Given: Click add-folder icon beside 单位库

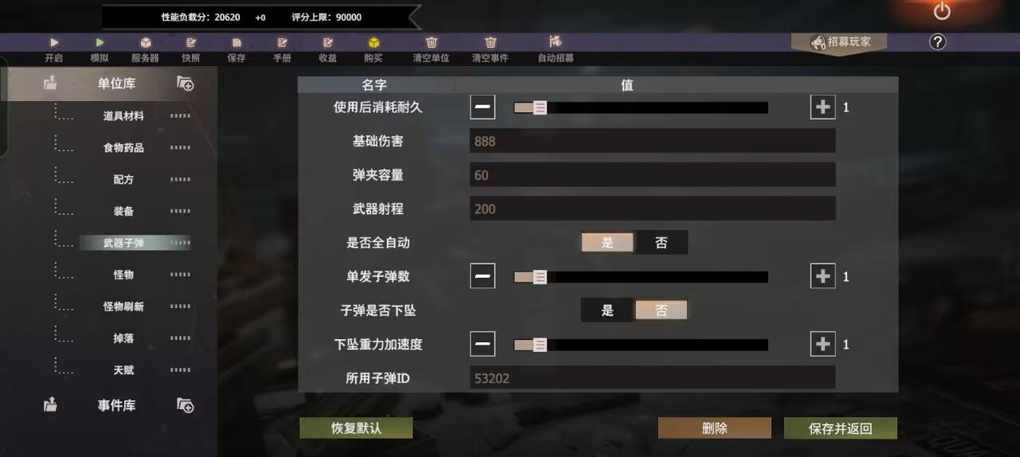Looking at the screenshot, I should point(185,83).
